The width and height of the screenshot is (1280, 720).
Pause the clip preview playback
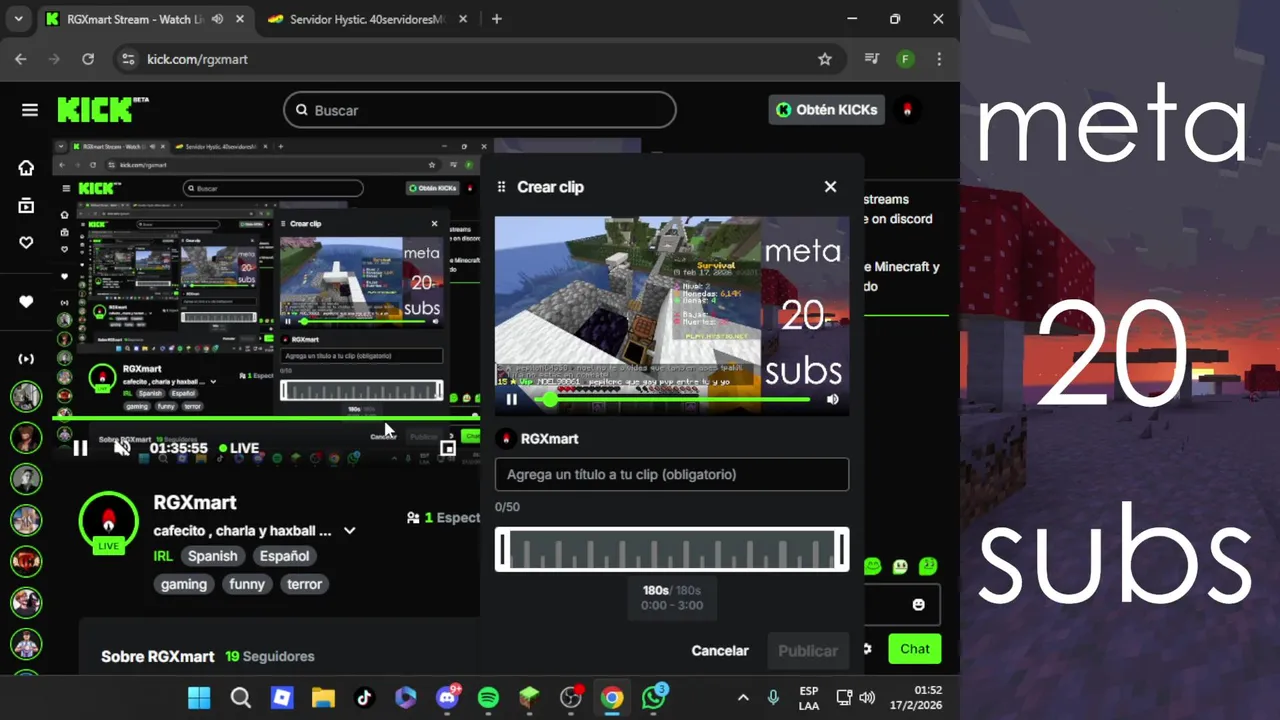pyautogui.click(x=512, y=399)
